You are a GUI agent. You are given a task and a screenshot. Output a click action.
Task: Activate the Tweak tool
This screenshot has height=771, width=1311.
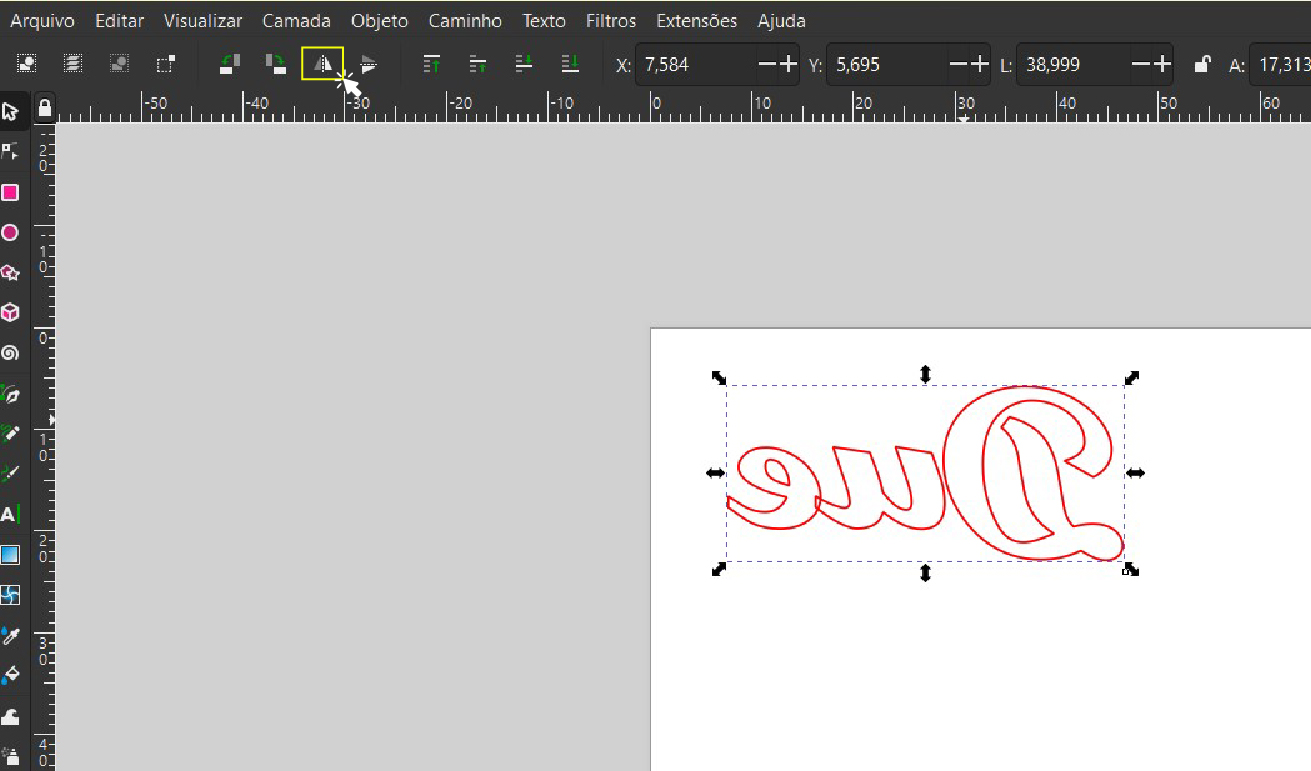pos(11,716)
